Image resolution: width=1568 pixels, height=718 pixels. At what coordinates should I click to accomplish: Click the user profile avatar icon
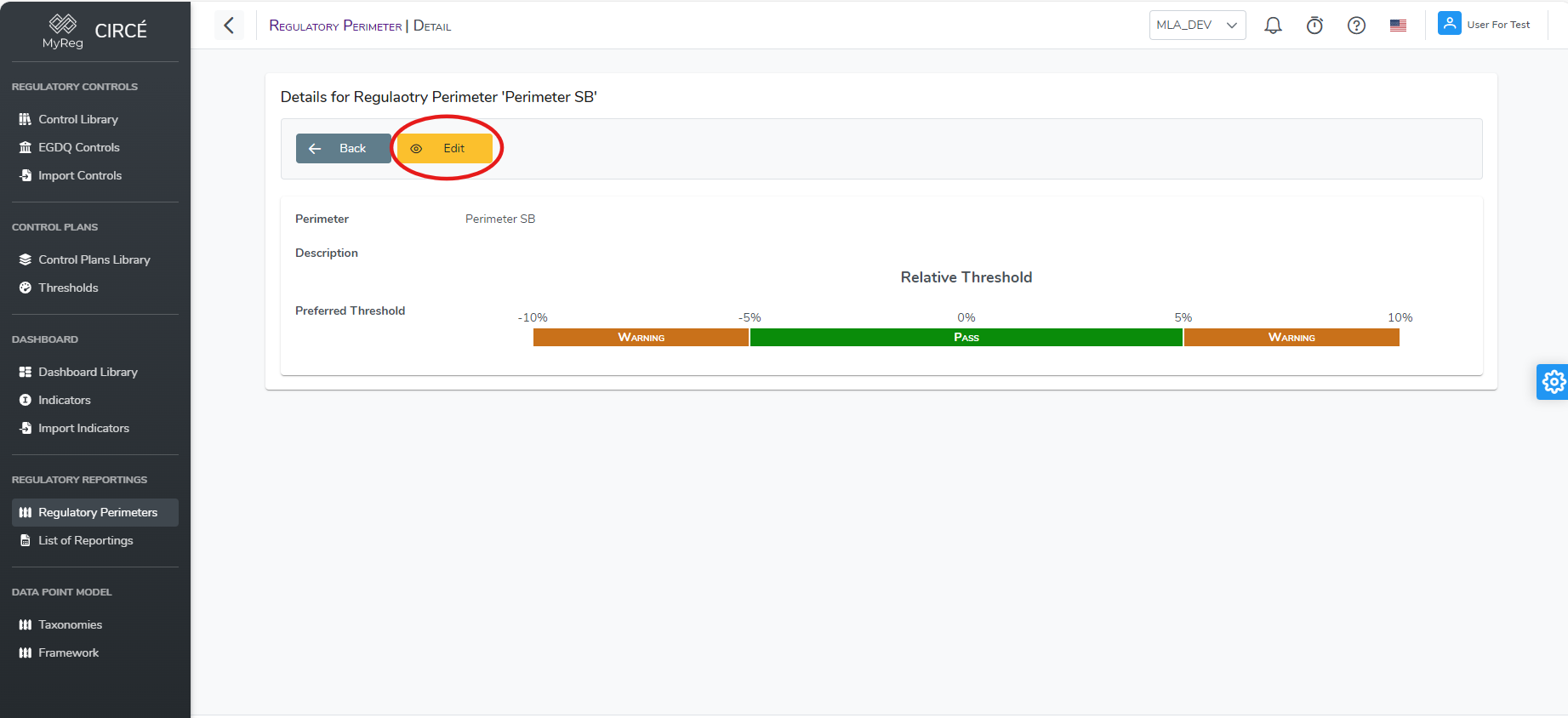tap(1449, 24)
